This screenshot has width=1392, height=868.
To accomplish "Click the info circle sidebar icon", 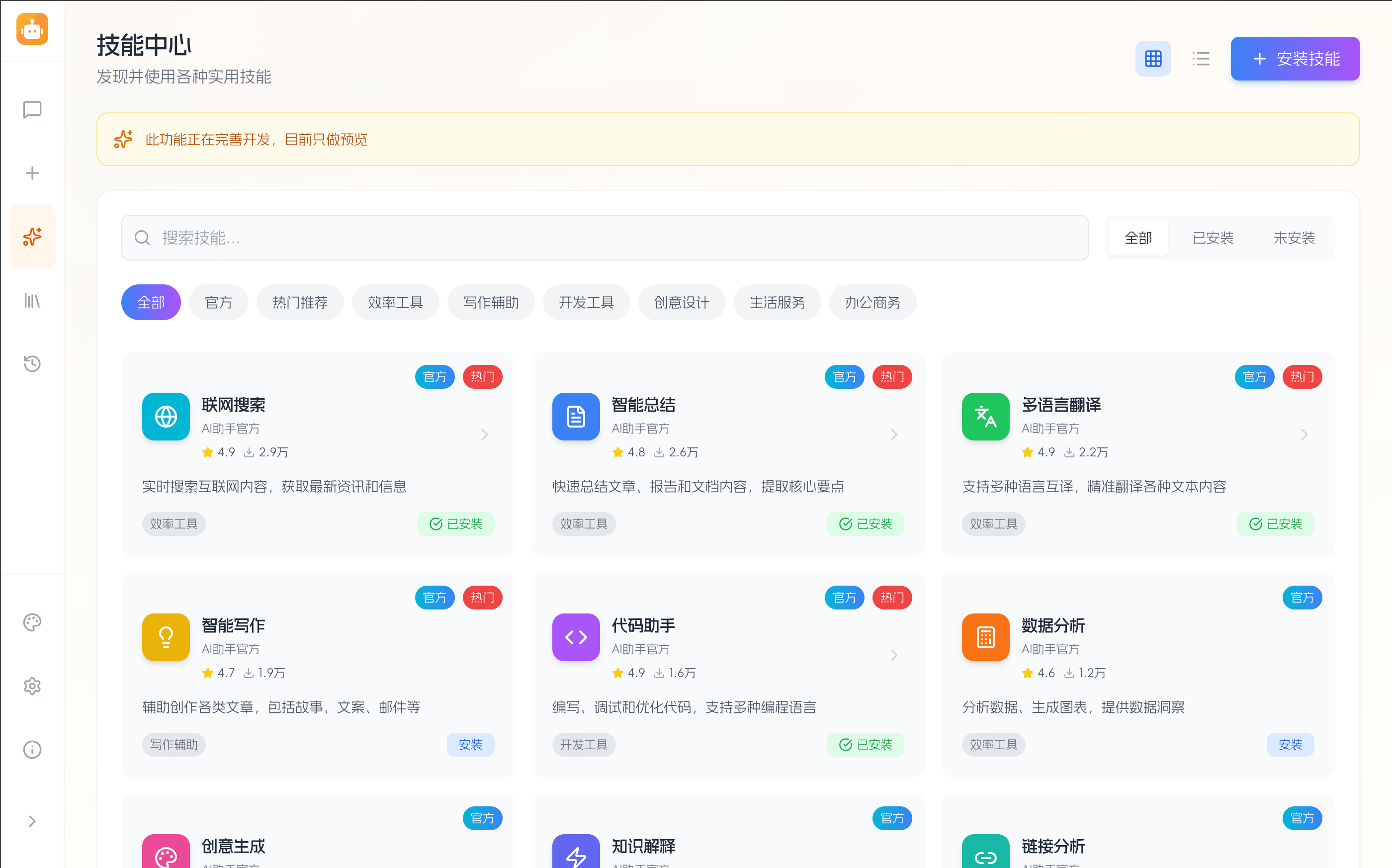I will coord(32,749).
